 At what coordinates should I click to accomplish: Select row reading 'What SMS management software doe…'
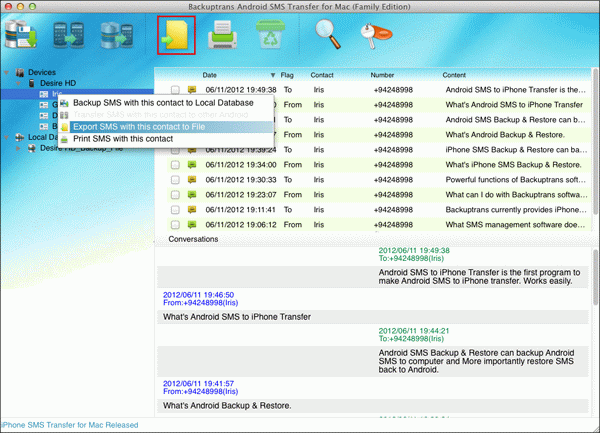click(378, 225)
